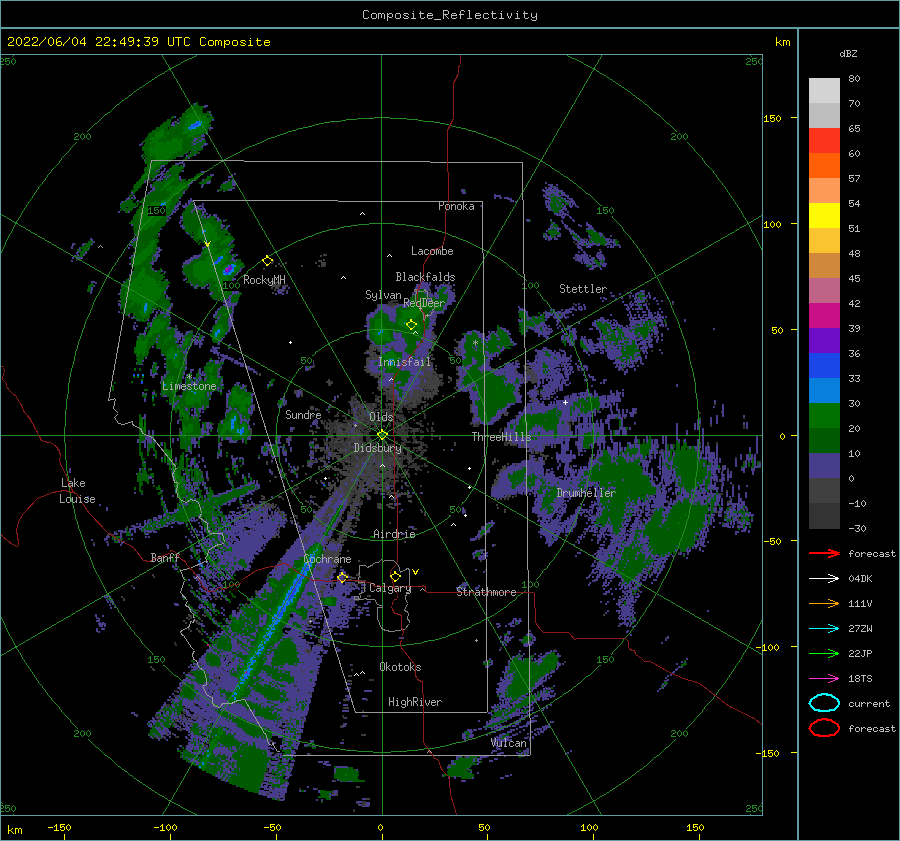Select the RedDeer city label

(x=424, y=303)
